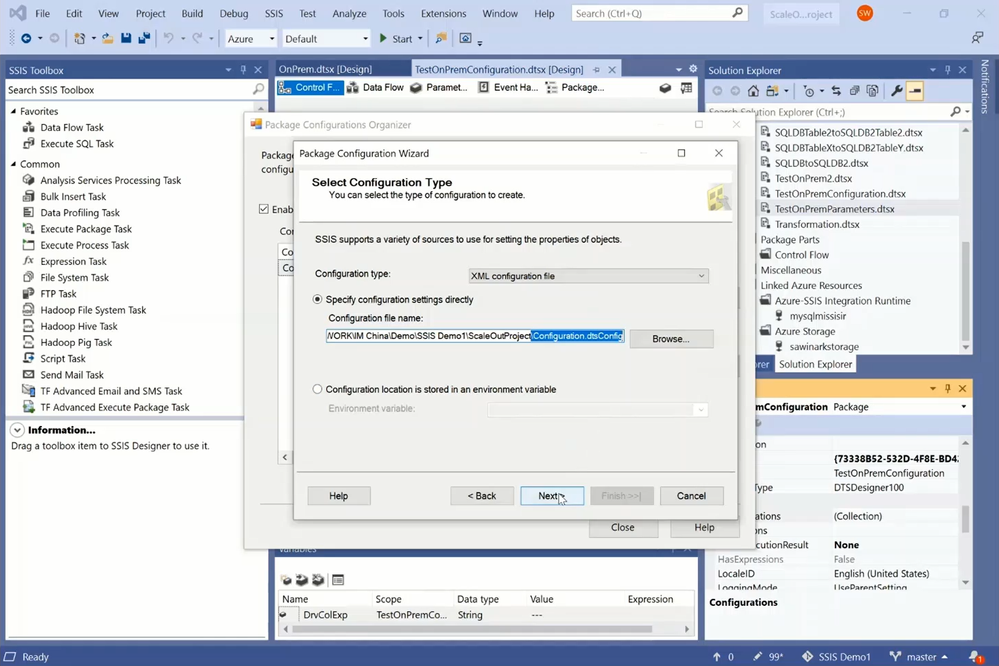Open the Extensions menu
The height and width of the screenshot is (666, 999).
pyautogui.click(x=443, y=13)
